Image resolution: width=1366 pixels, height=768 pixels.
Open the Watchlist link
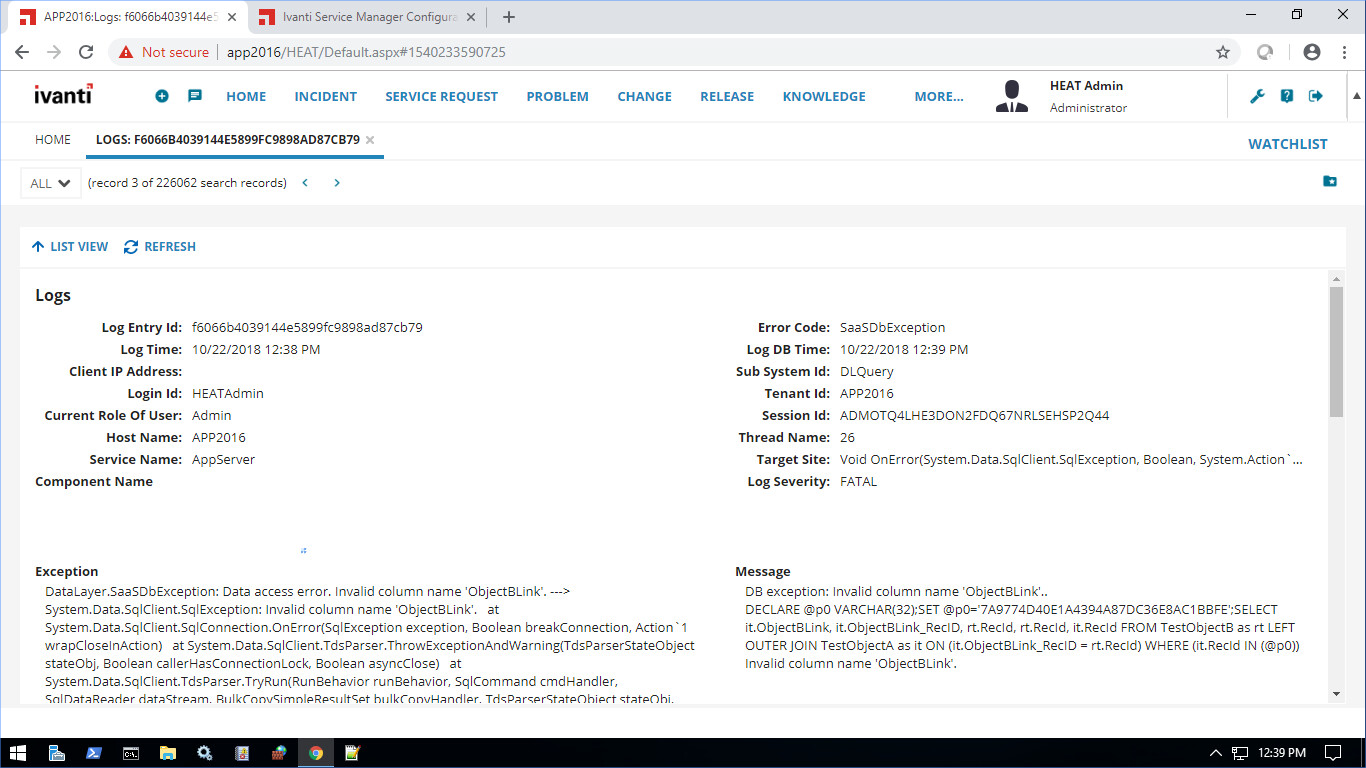point(1287,144)
